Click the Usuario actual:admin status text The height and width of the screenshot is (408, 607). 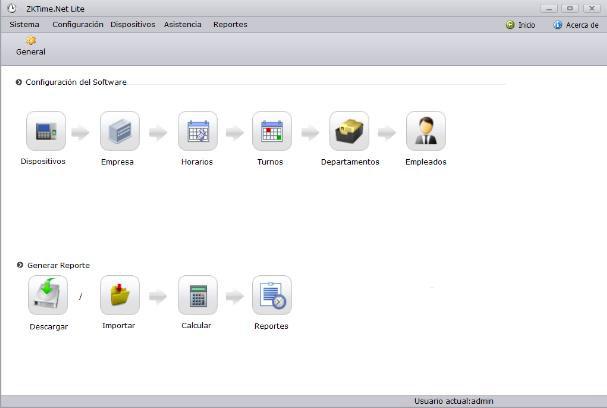point(454,401)
